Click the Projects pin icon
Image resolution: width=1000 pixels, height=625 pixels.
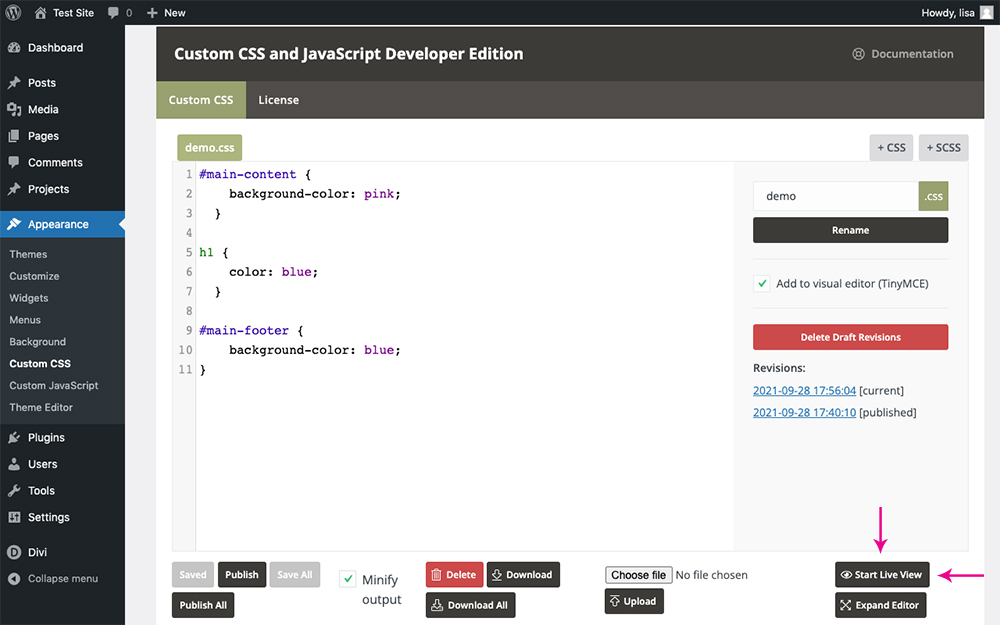pos(14,189)
